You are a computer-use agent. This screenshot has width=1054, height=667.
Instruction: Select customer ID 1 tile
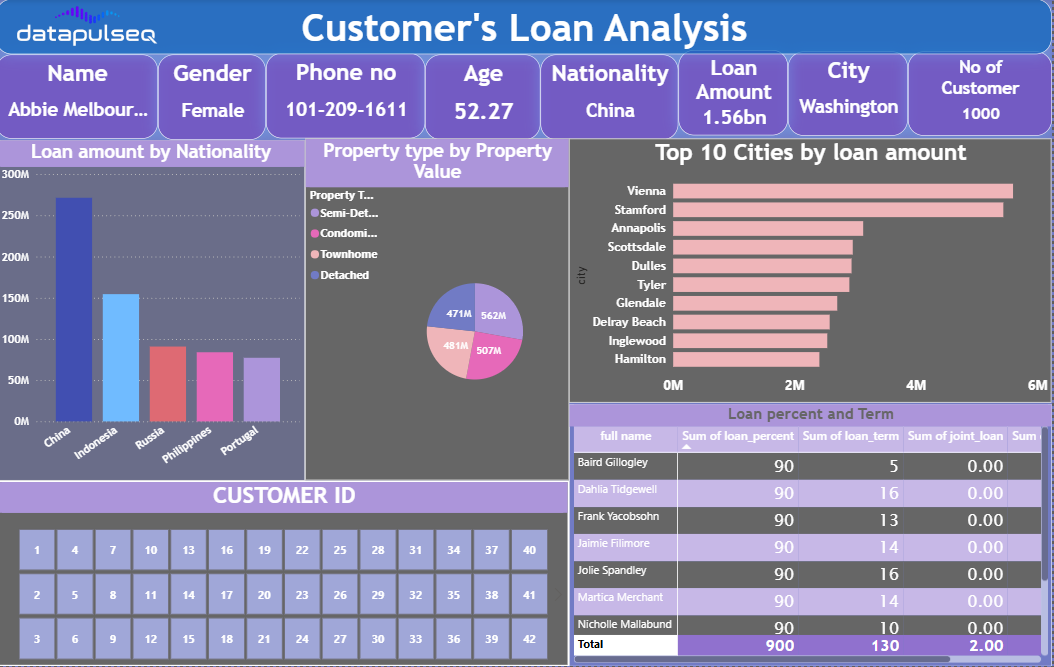[x=37, y=550]
